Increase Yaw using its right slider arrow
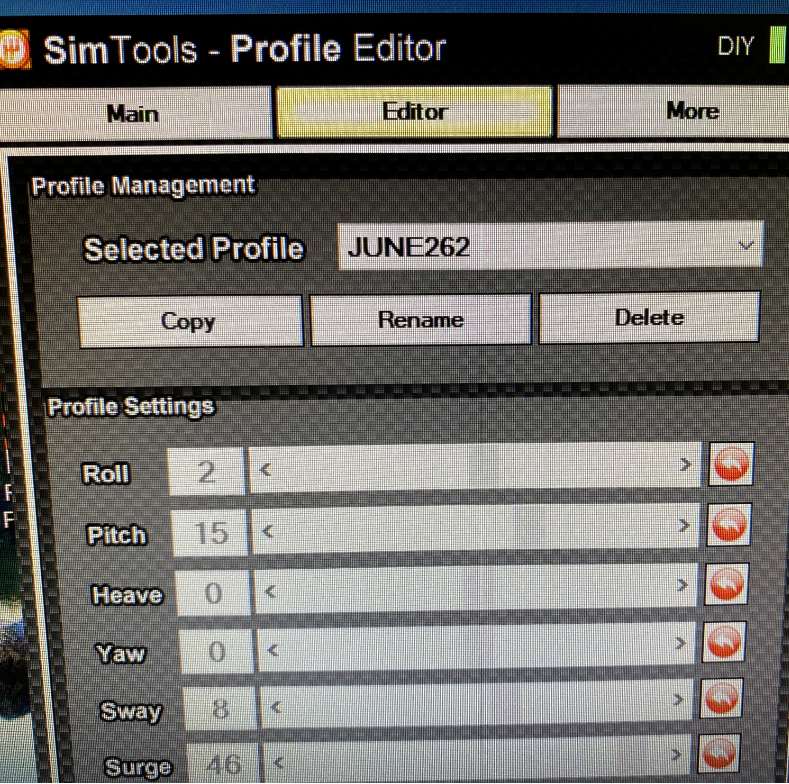The image size is (789, 784). click(x=680, y=643)
